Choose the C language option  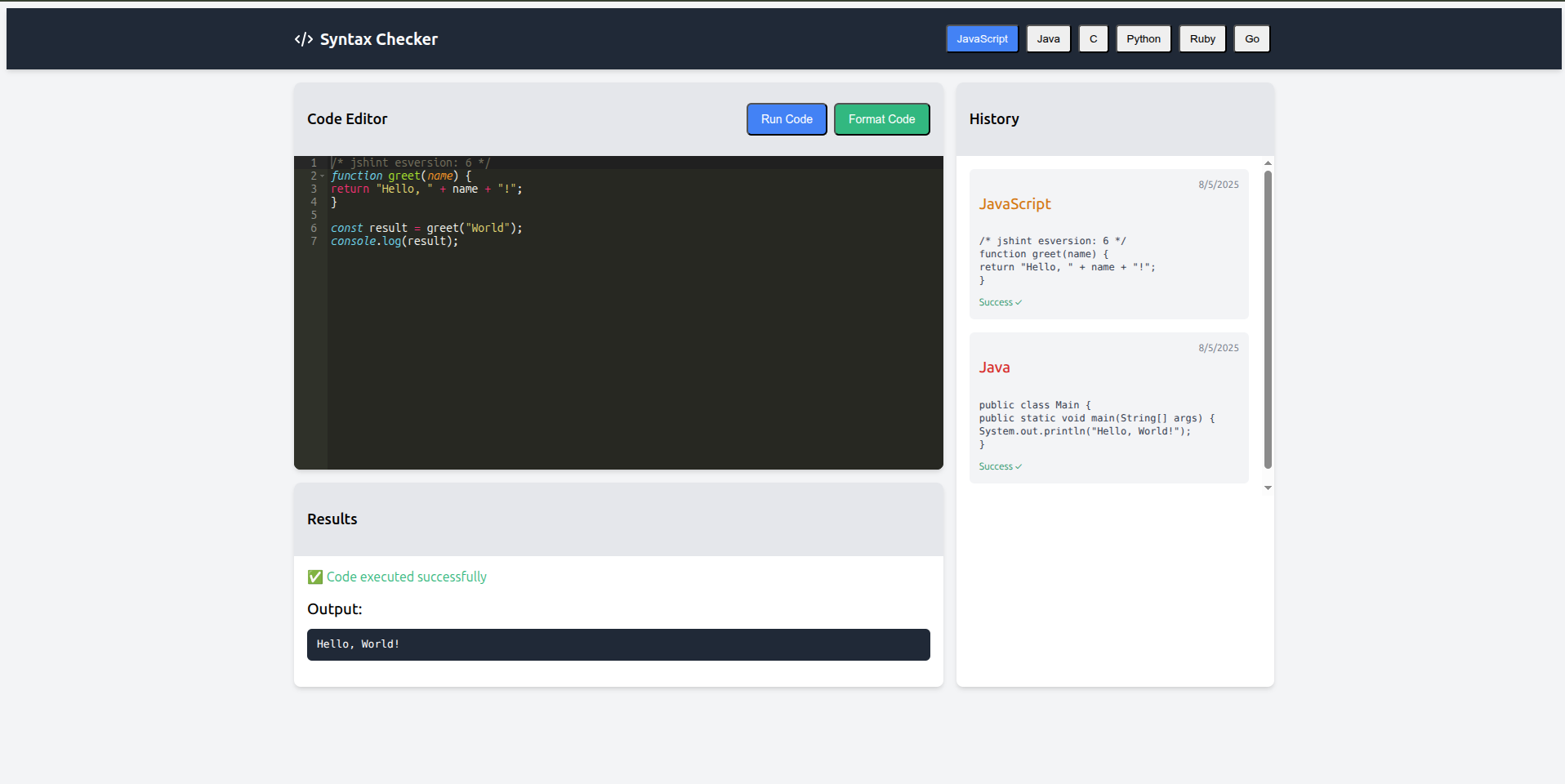coord(1093,39)
